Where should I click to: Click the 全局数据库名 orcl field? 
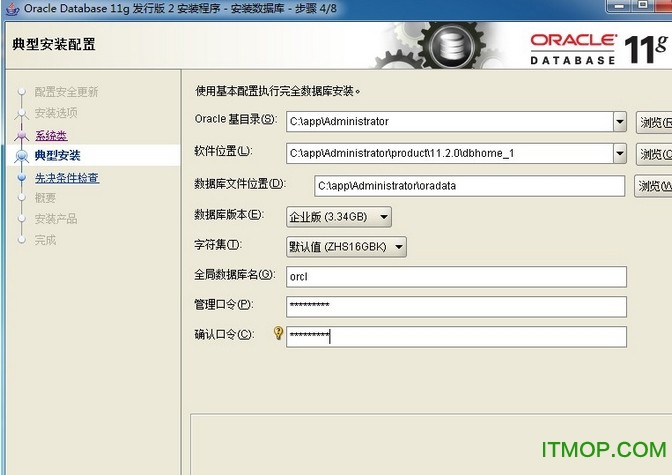(x=456, y=276)
